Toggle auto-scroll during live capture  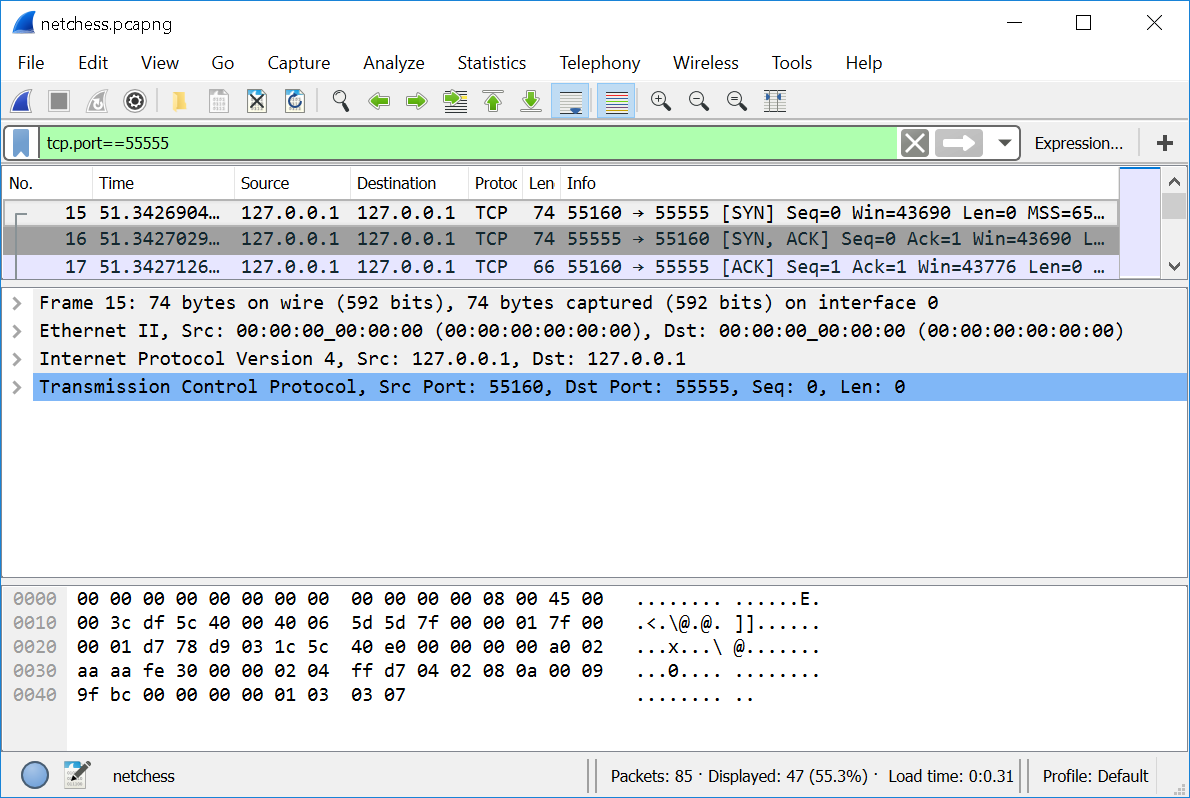coord(570,101)
